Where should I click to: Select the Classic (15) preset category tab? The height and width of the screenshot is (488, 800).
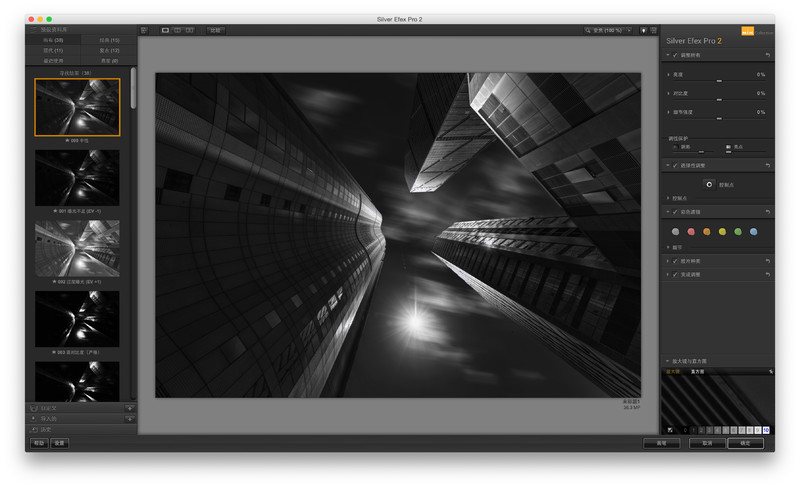[x=109, y=40]
